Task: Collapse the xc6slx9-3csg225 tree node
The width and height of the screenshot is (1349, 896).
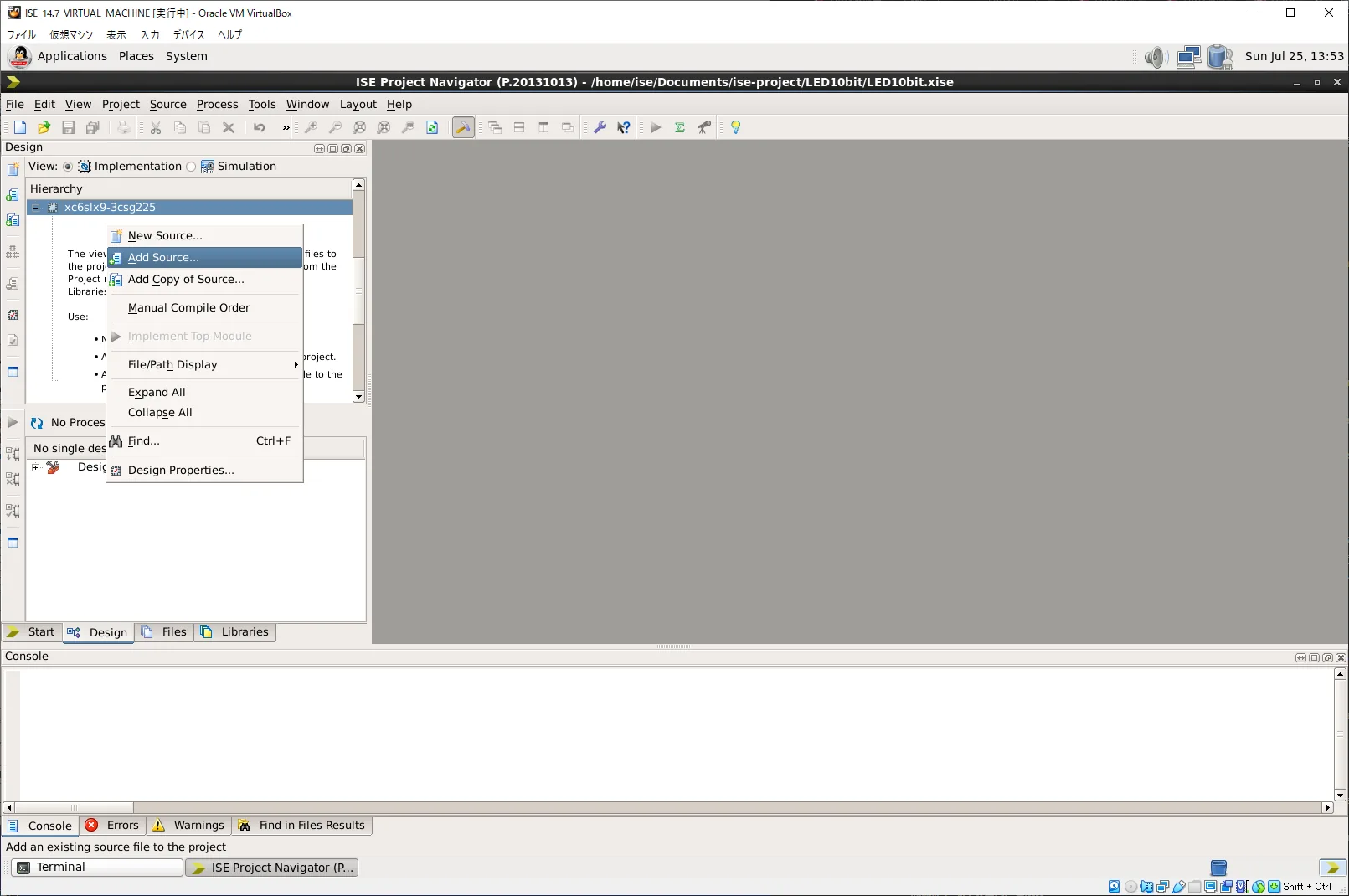Action: [x=36, y=208]
